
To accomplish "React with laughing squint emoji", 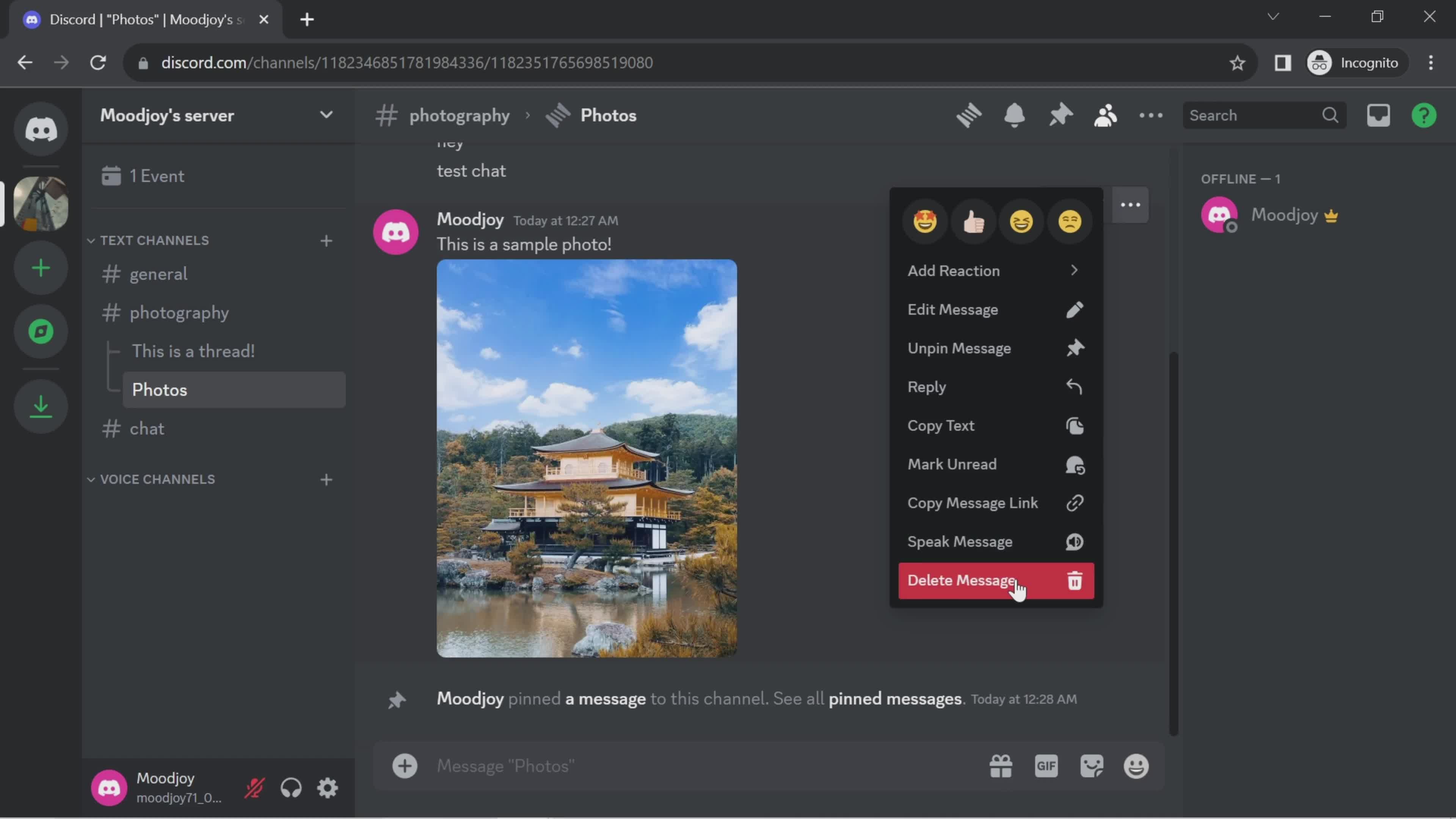I will 1021,221.
